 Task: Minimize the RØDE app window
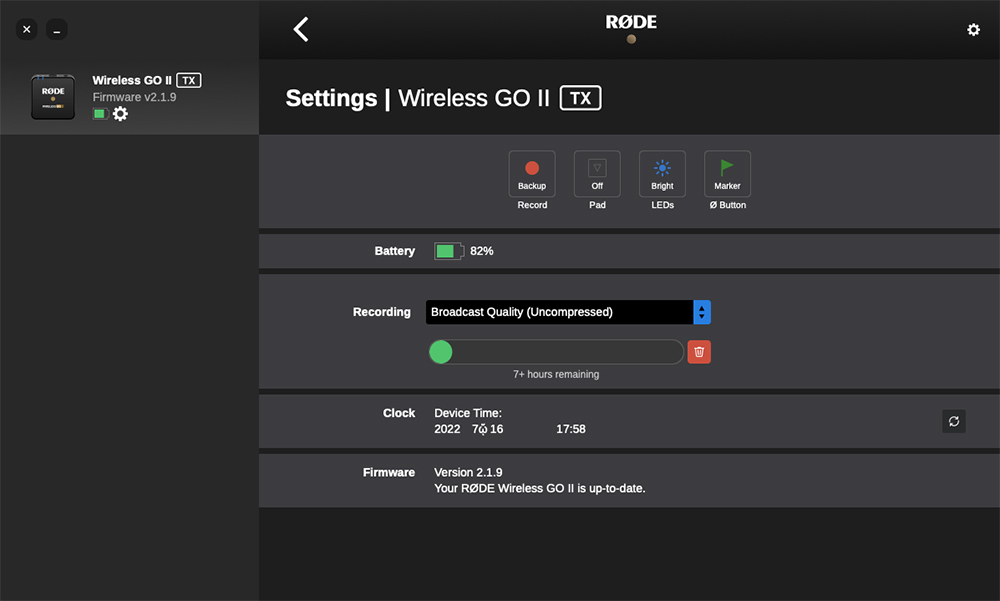coord(57,29)
